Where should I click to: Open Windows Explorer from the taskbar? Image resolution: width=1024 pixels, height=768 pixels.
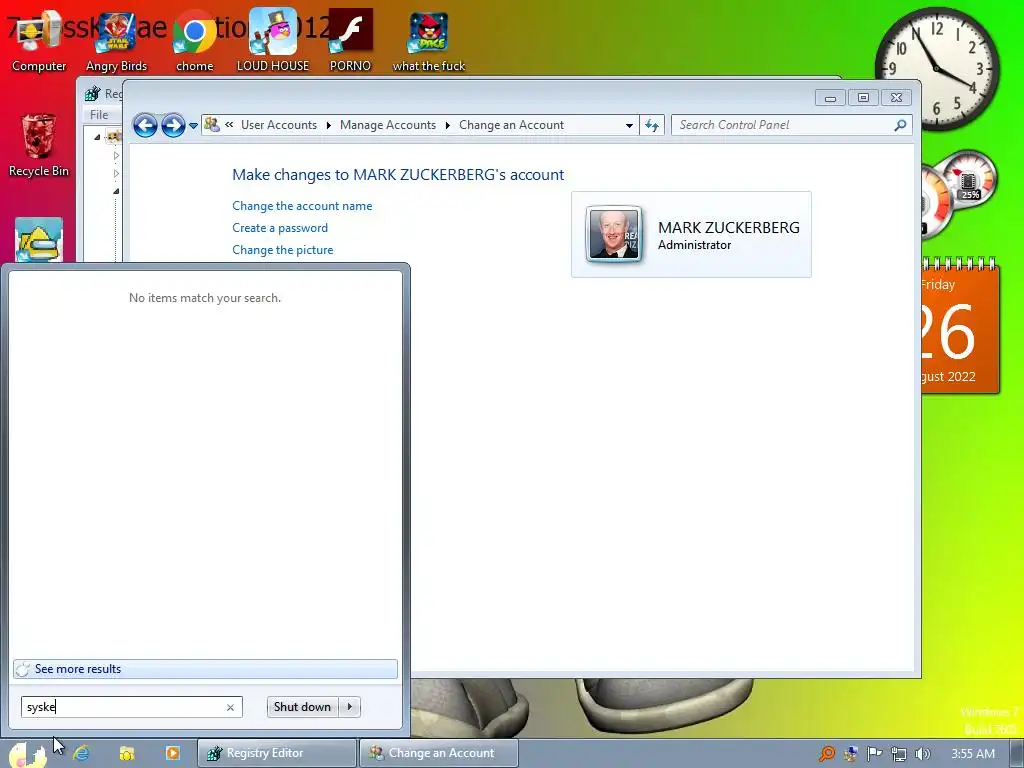point(127,753)
